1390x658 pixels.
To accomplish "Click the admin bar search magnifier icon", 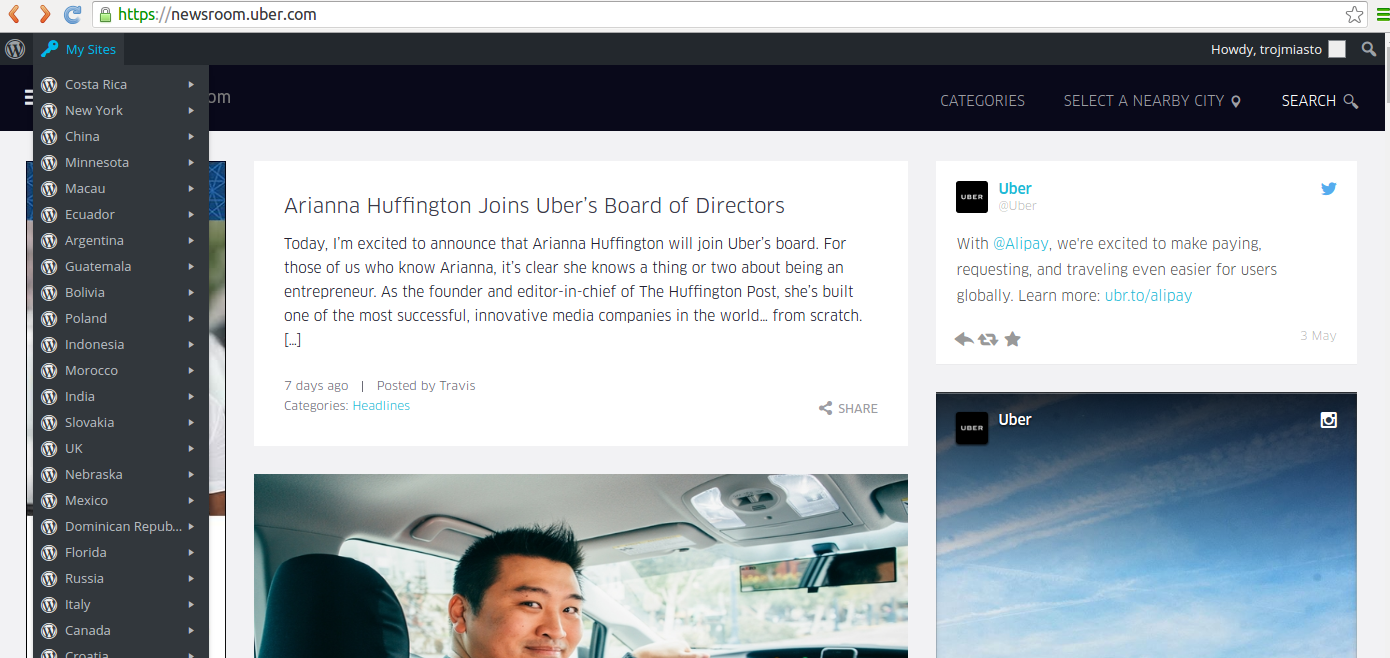I will tap(1368, 49).
